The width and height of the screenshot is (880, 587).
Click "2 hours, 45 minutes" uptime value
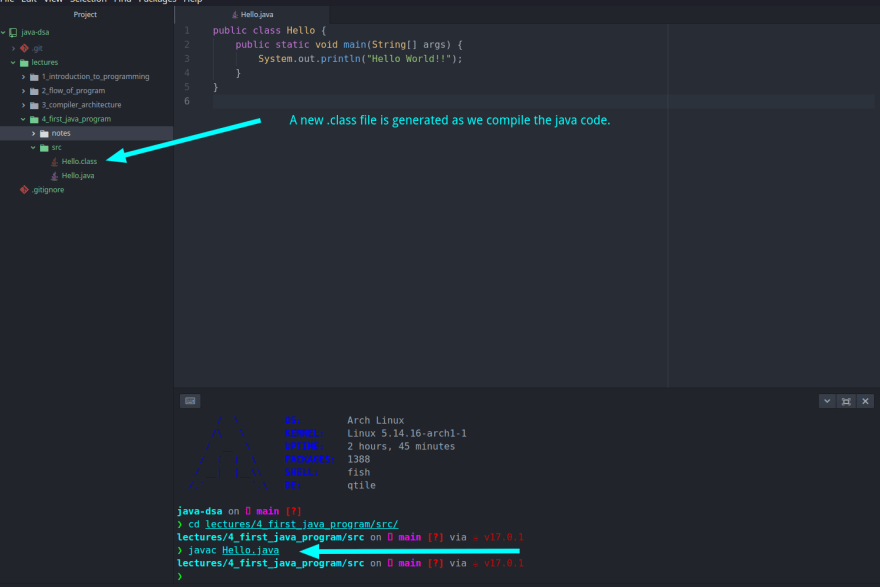(x=401, y=446)
